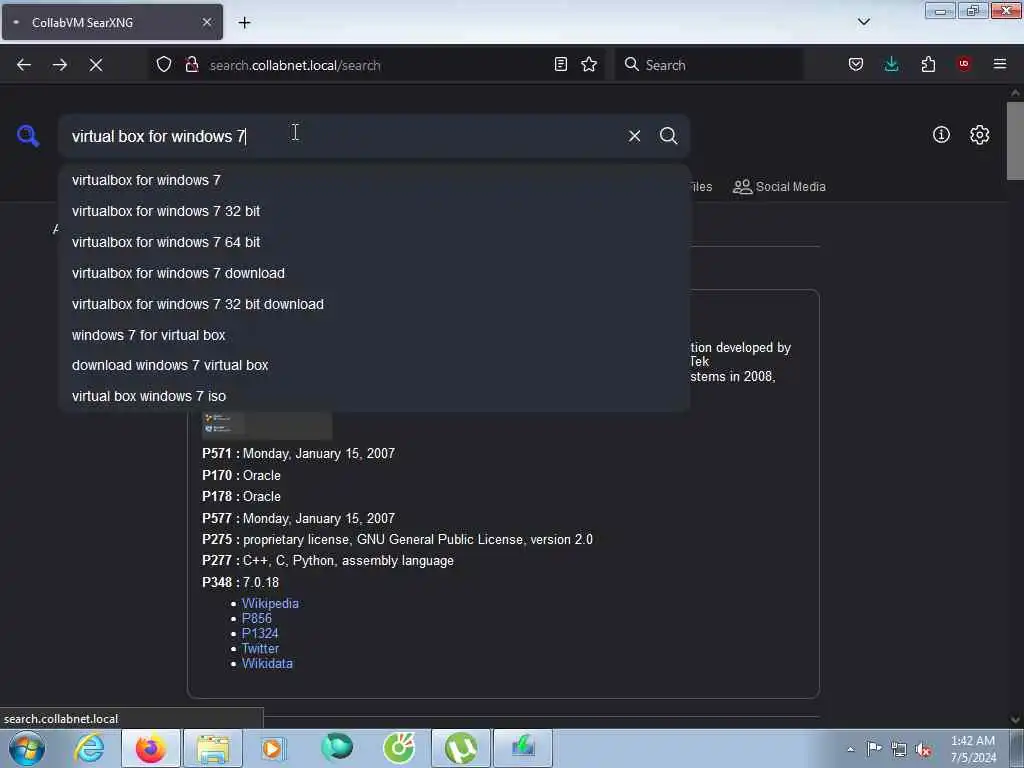
Task: Expand the list all tabs chevron
Action: click(863, 22)
